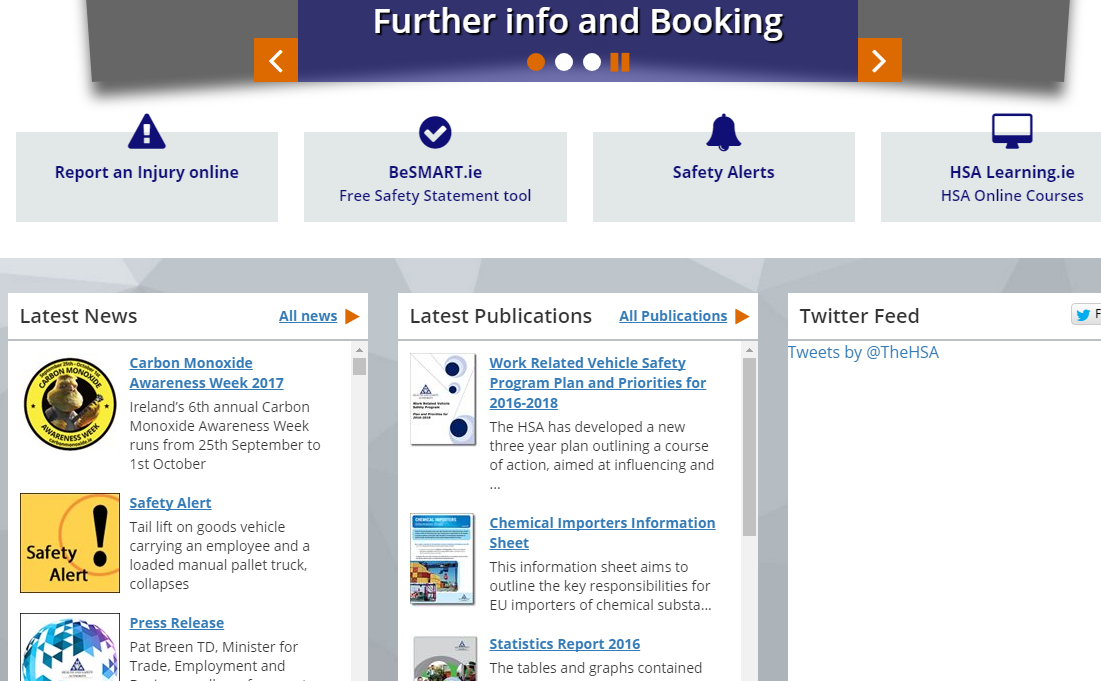Click the Latest News scrollbar thumb
Screen dimensions: 1101x681
coord(360,366)
